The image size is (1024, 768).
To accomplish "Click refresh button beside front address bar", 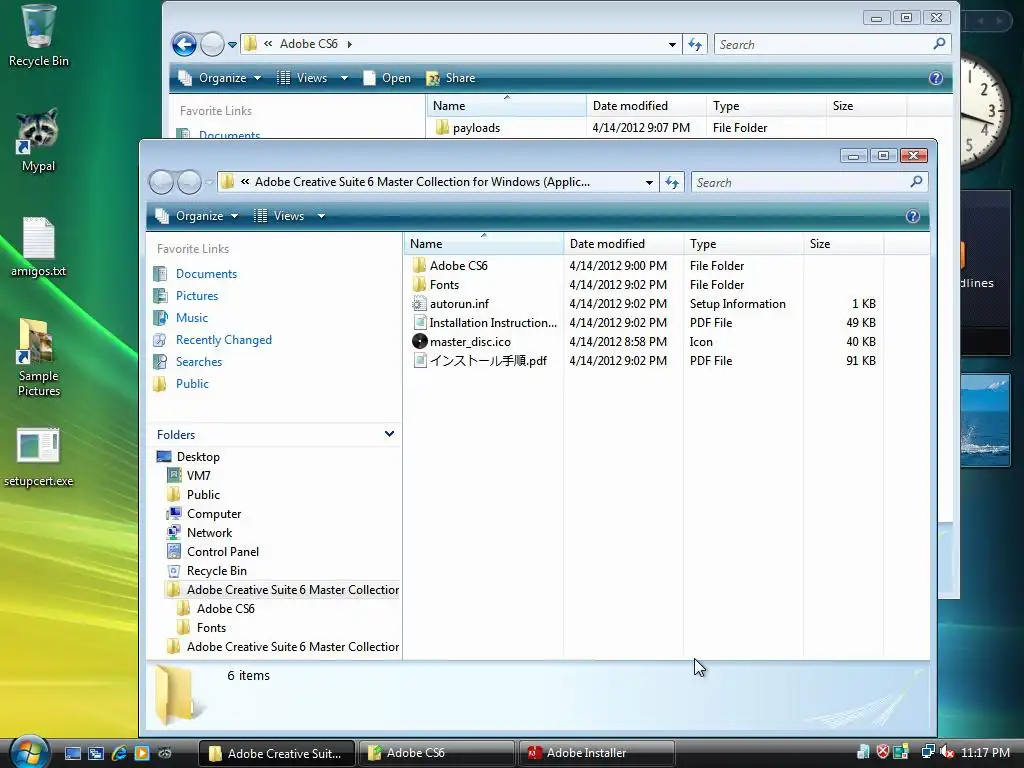I will click(672, 183).
